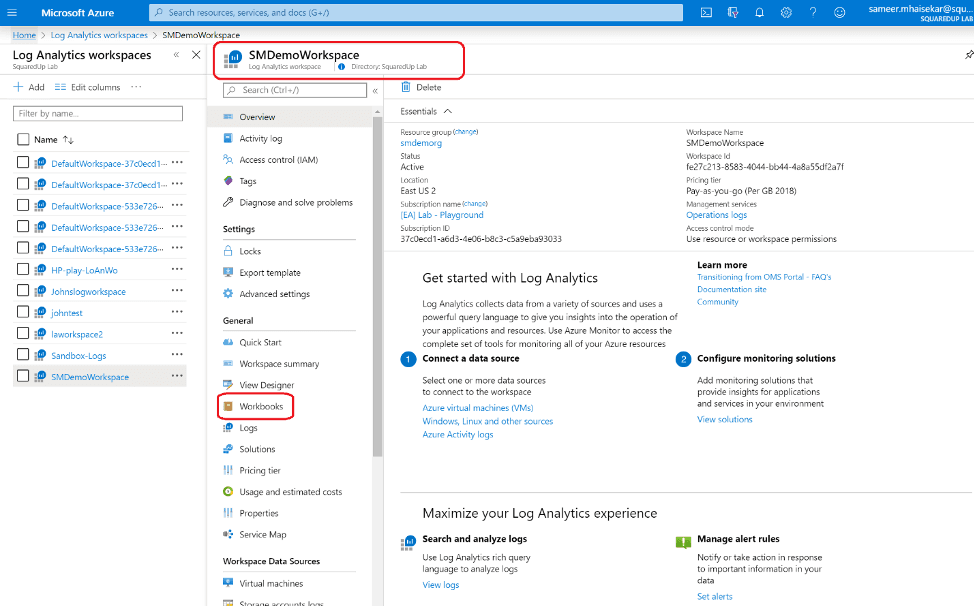
Task: Close the Log Analytics workspaces blade
Action: click(x=196, y=55)
